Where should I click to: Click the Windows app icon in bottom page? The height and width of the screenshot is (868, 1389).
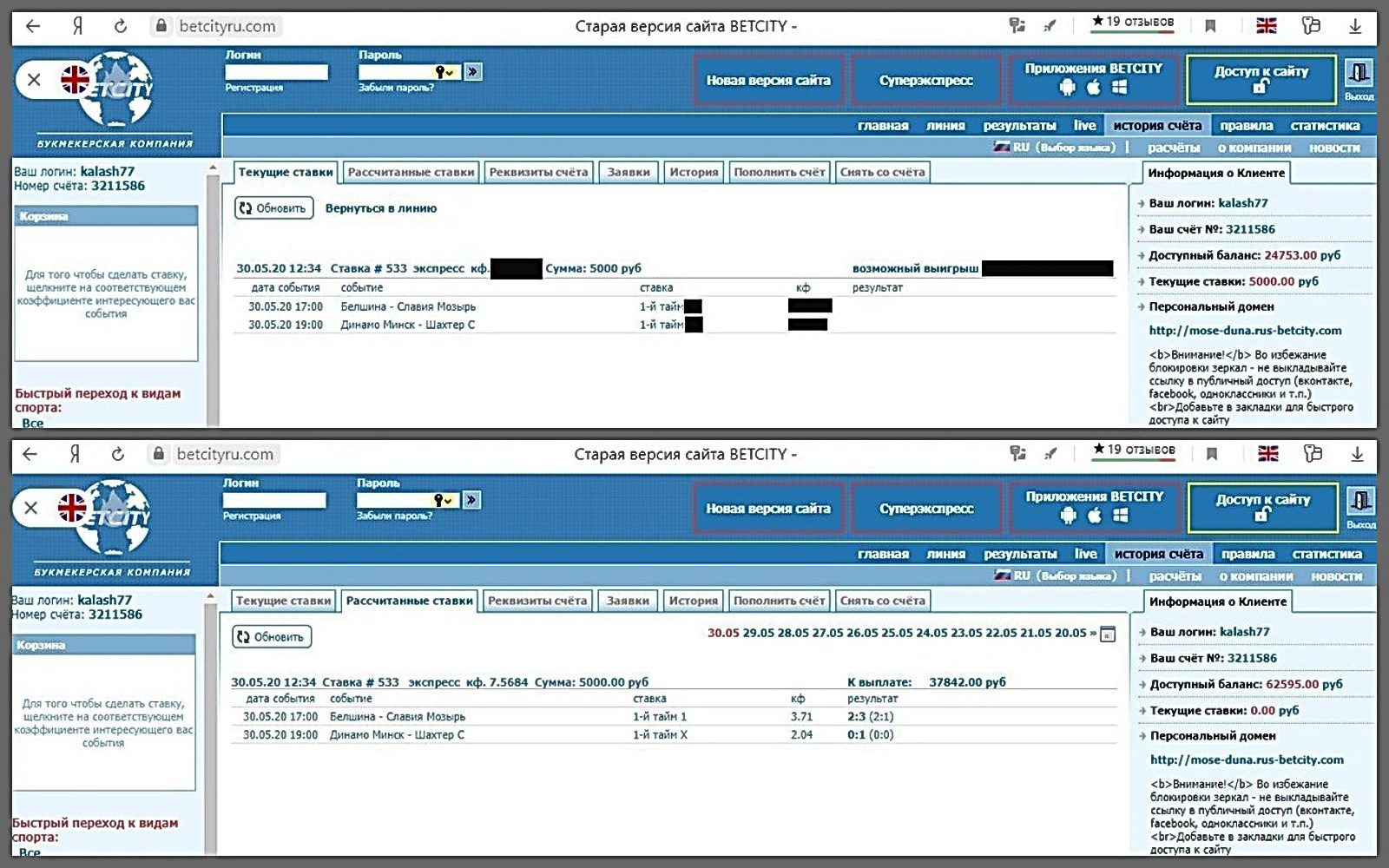tap(1121, 516)
